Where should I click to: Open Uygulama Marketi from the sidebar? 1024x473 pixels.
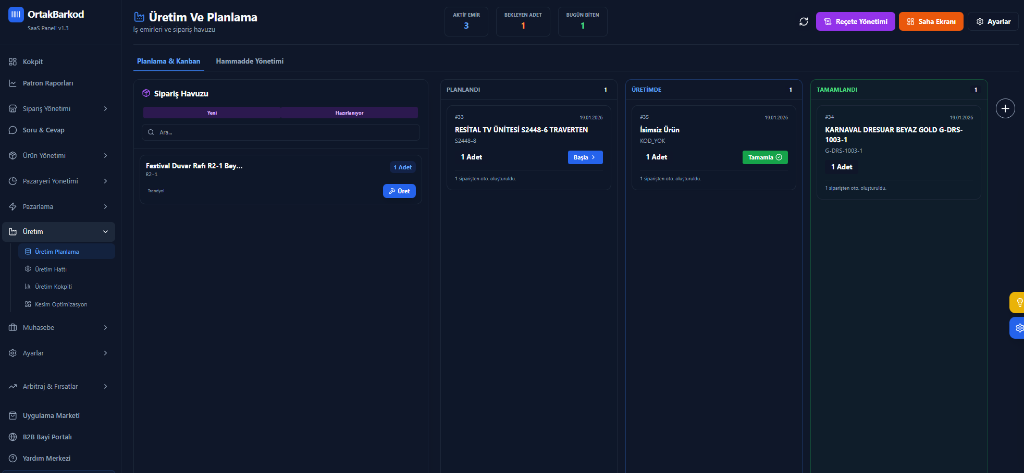pyautogui.click(x=51, y=415)
